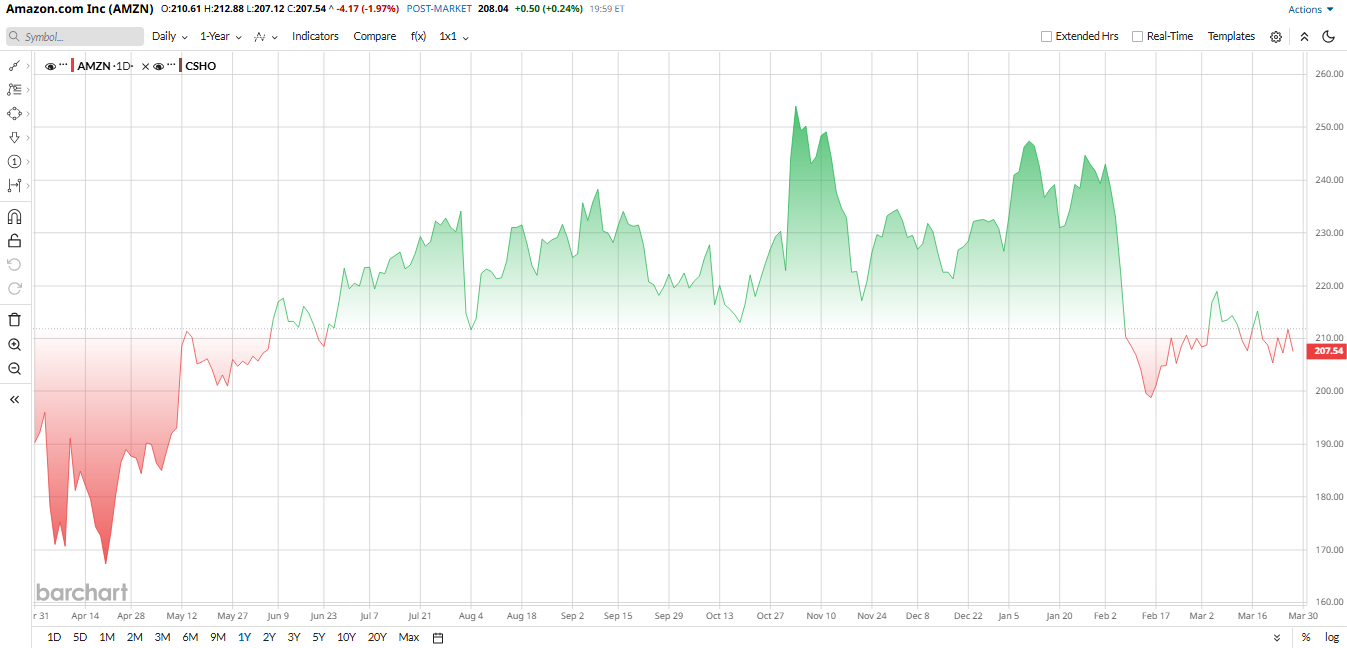Click the AMZN 1D series label
This screenshot has height=648, width=1347.
(x=105, y=66)
